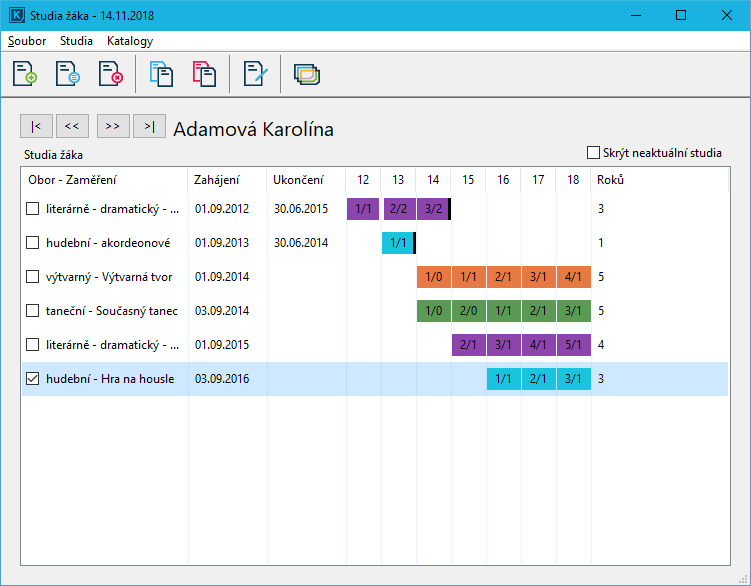Click the study details document icon

[68, 74]
